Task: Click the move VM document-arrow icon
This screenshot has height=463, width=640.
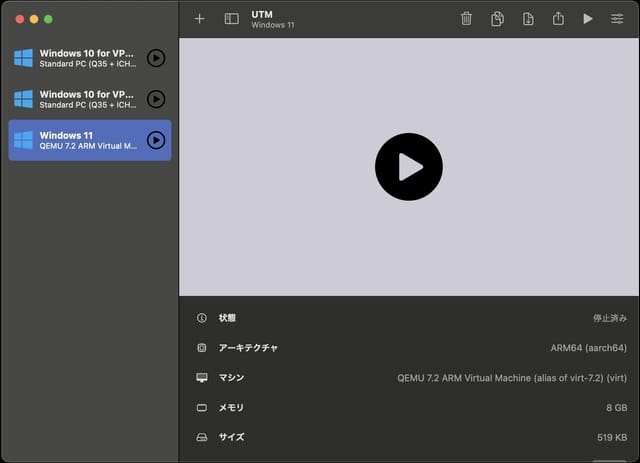Action: [x=527, y=19]
